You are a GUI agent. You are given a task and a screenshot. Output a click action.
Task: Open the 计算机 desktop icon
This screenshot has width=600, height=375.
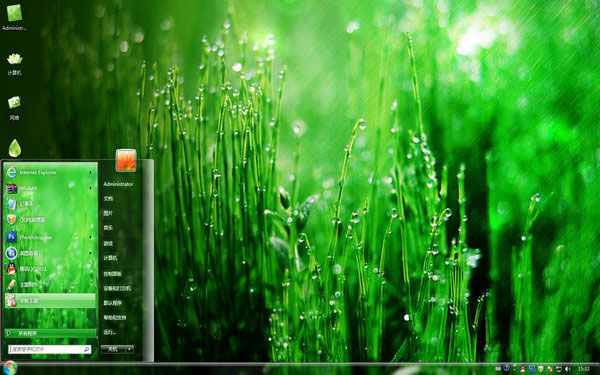[x=15, y=64]
